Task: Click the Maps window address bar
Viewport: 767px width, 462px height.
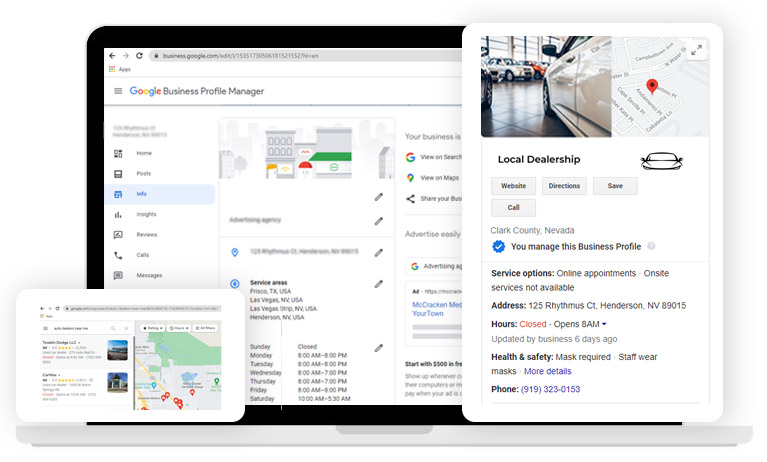Action: (142, 308)
